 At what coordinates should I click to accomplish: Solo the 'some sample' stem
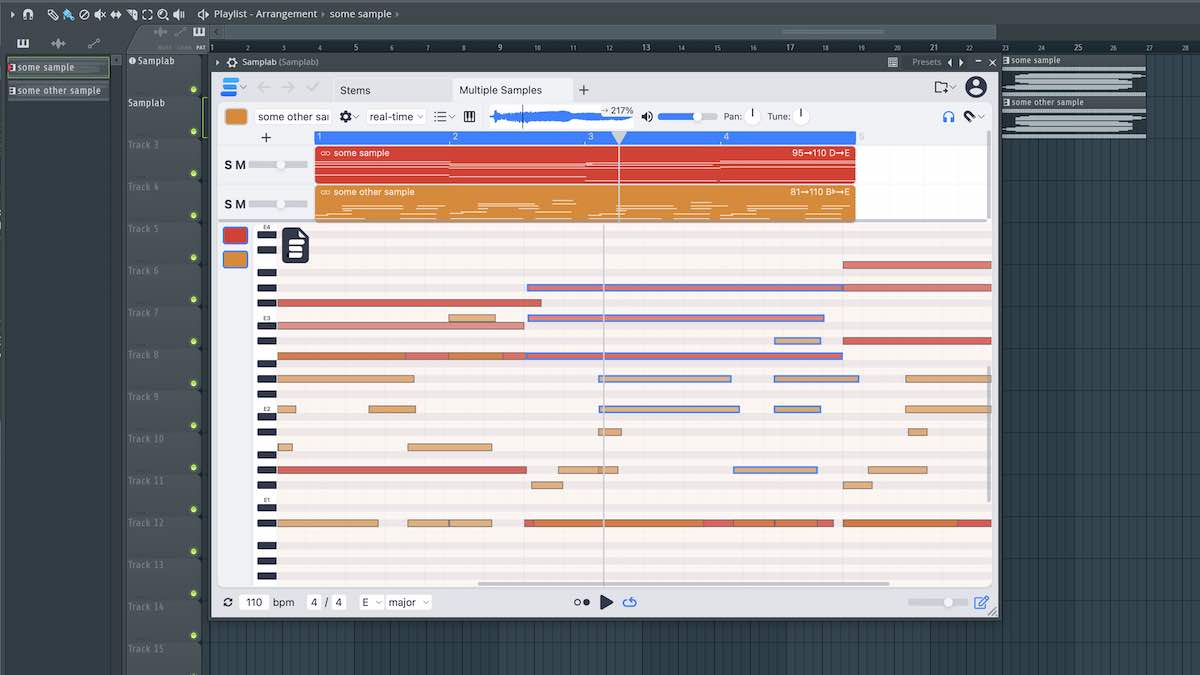pos(228,165)
